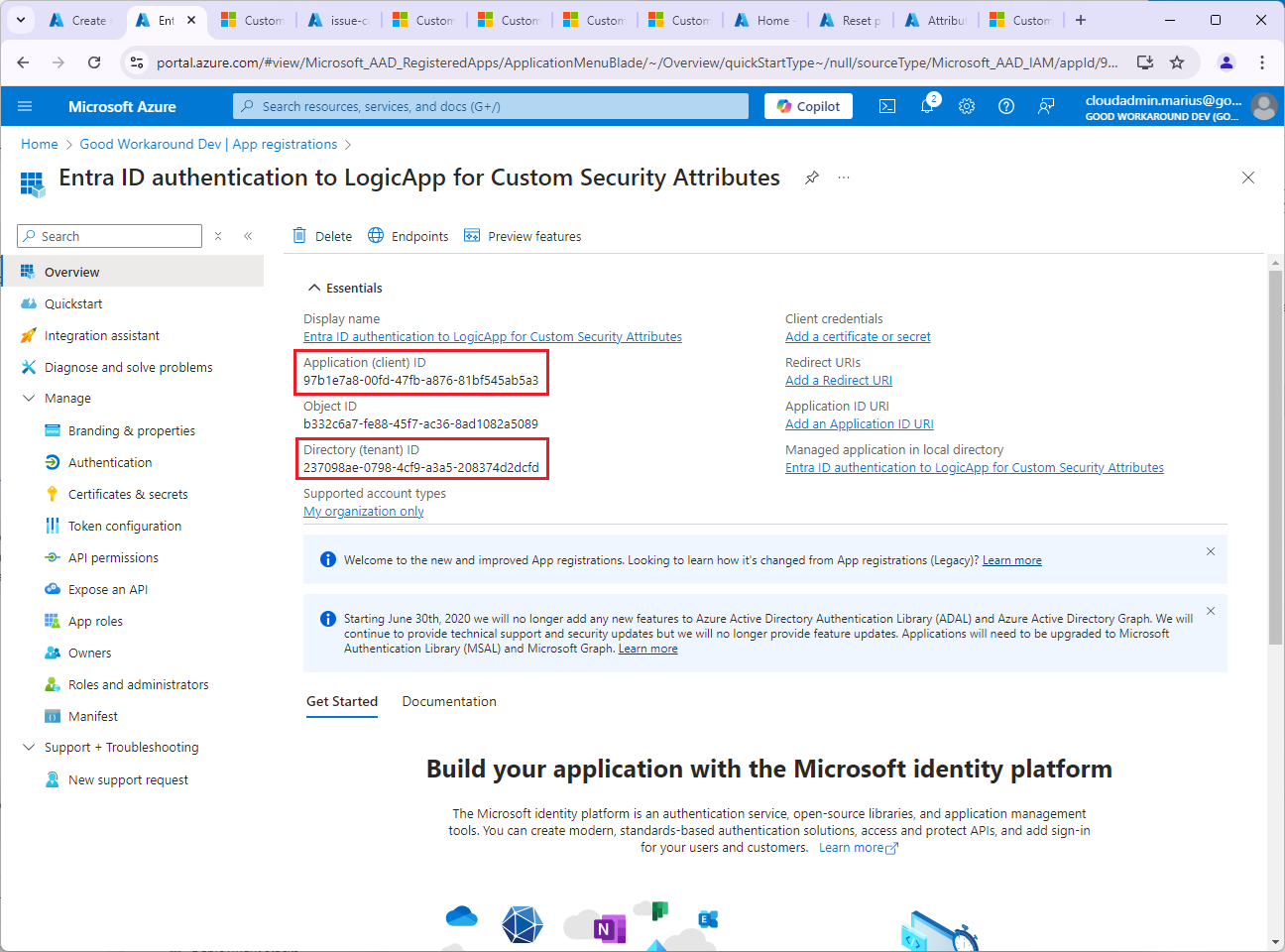Collapse the sidebar menu with double chevron
The width and height of the screenshot is (1285, 952).
pyautogui.click(x=248, y=236)
